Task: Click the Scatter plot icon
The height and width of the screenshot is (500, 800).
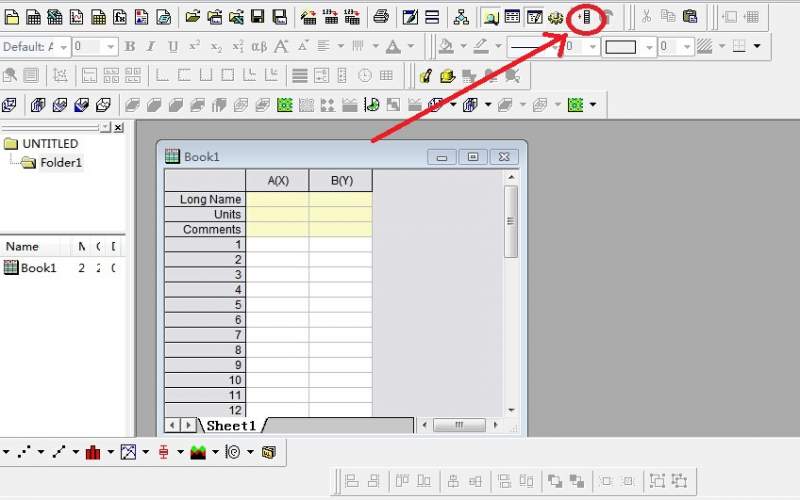Action: (x=23, y=452)
